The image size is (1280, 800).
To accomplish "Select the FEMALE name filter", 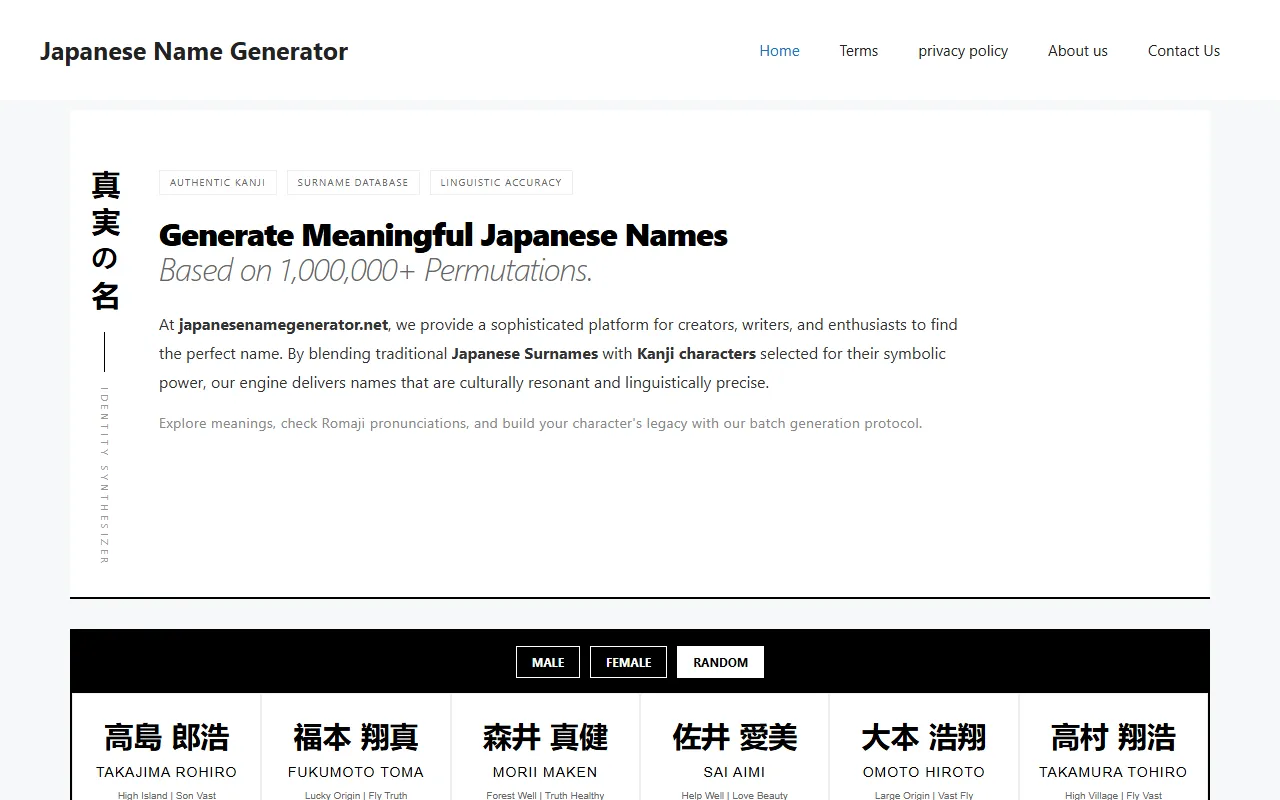I will point(628,662).
